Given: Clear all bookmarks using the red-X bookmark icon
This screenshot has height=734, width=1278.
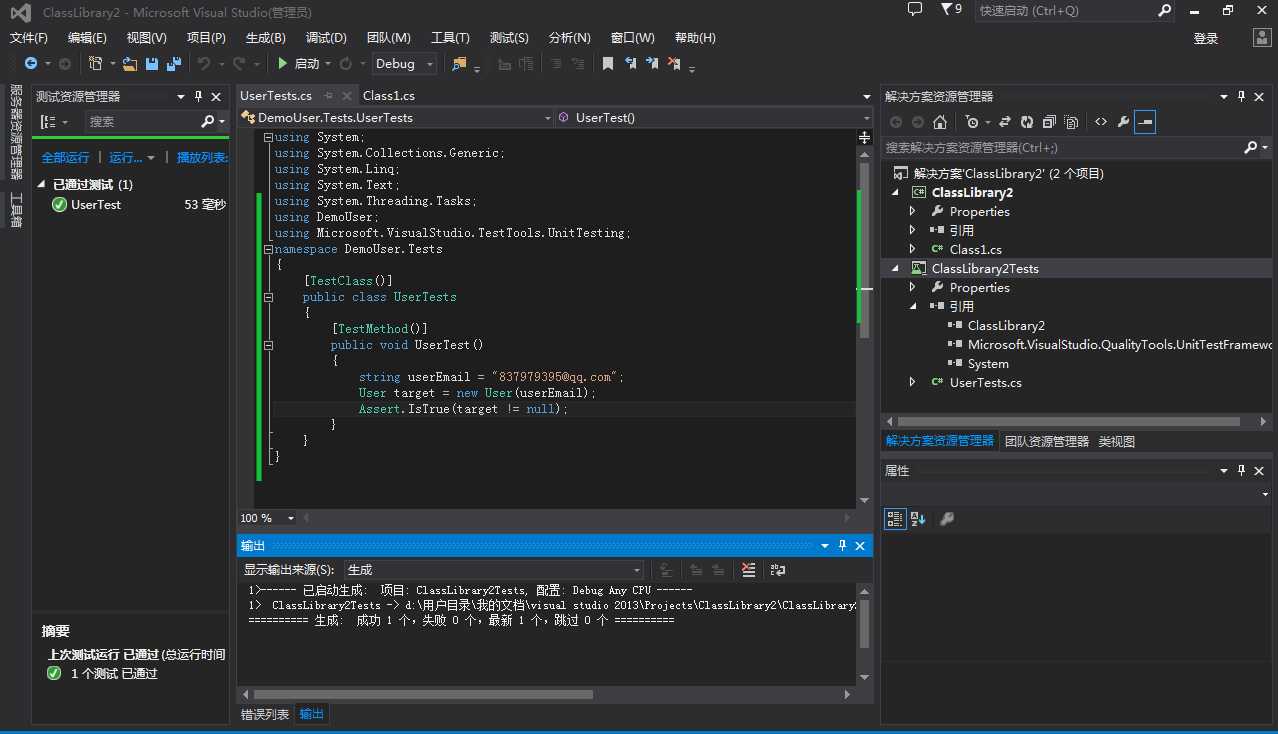Looking at the screenshot, I should click(674, 64).
